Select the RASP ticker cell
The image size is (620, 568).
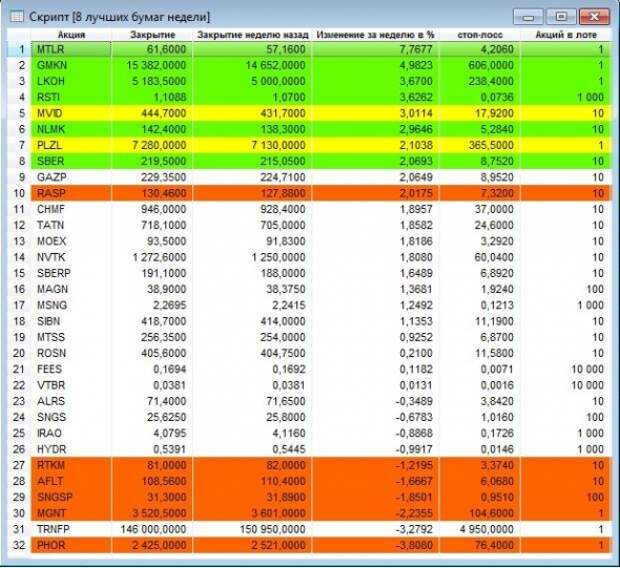[x=71, y=193]
